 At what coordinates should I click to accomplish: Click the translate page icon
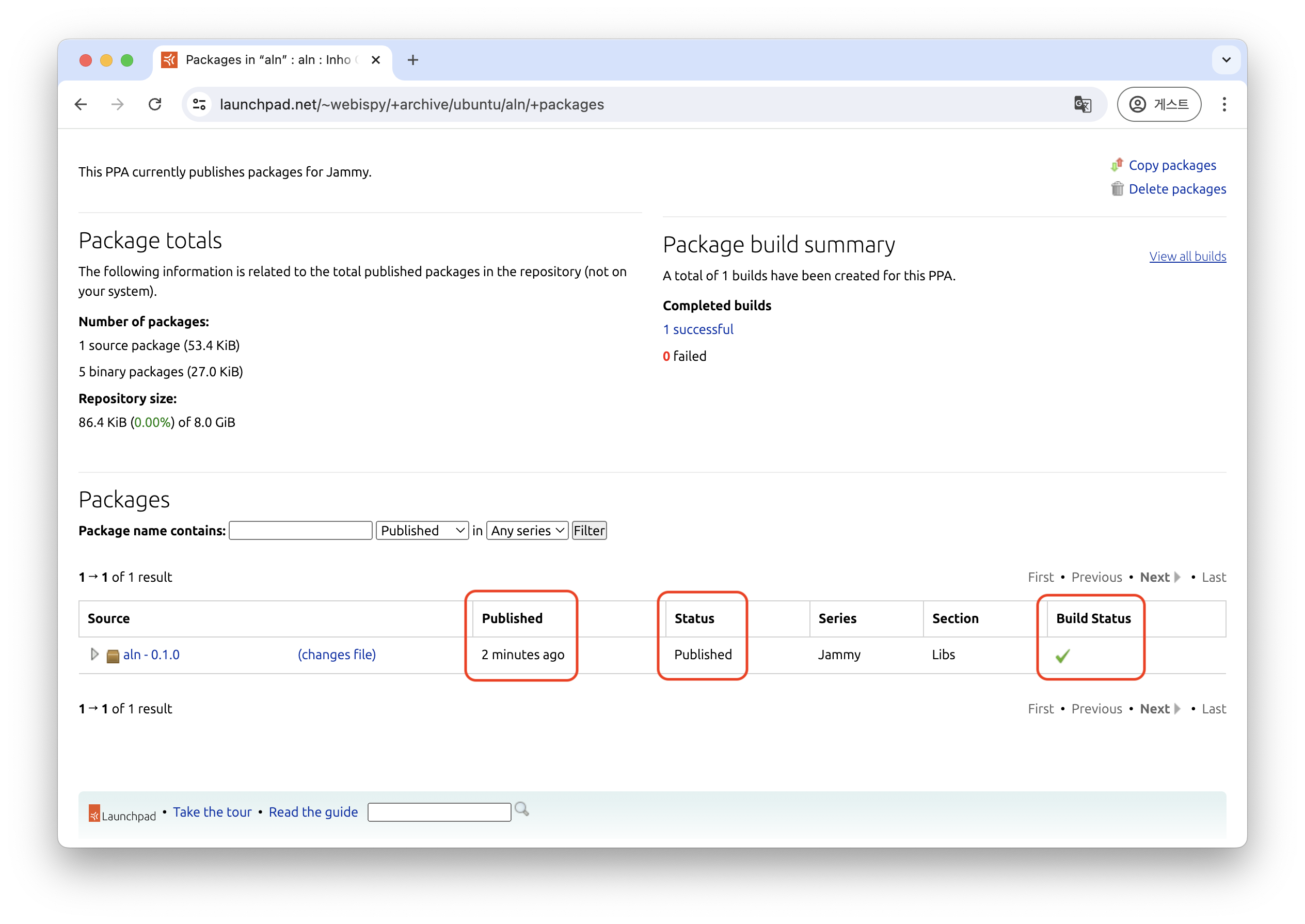(1082, 105)
